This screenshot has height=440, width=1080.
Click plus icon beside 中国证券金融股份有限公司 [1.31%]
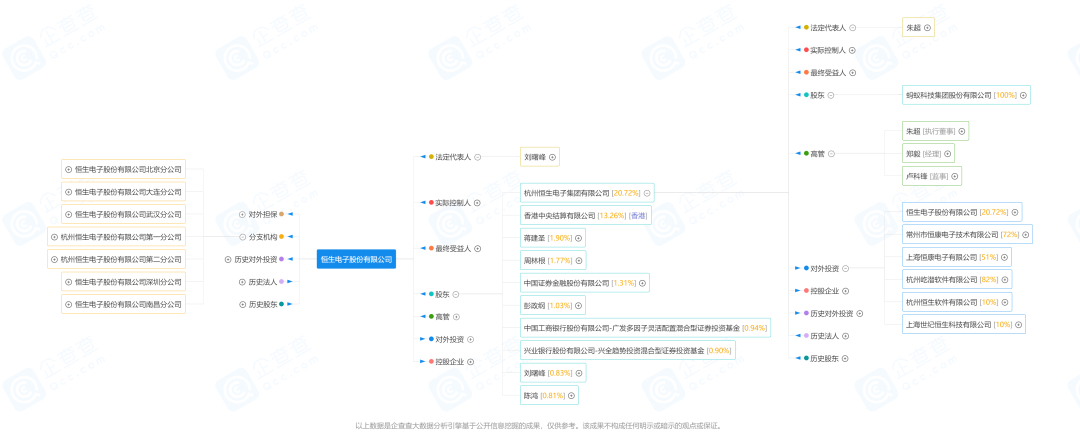point(642,283)
